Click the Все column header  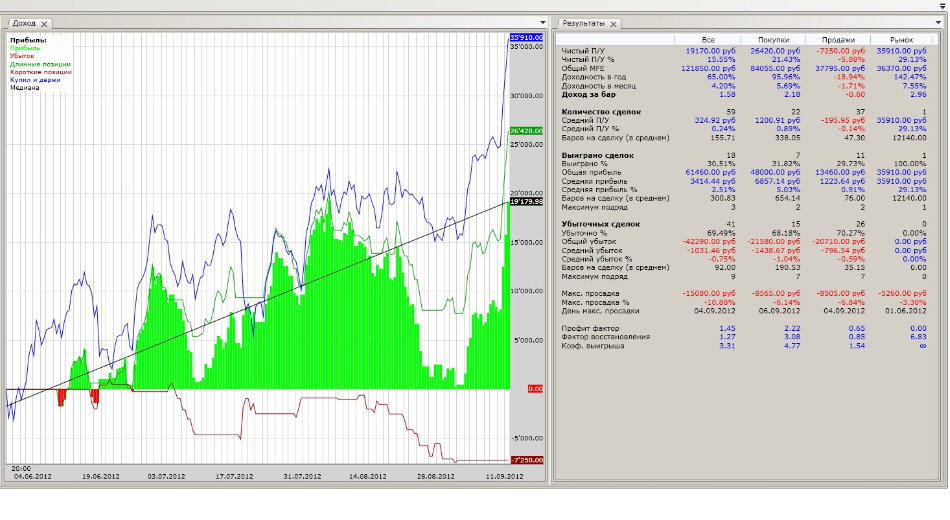coord(708,39)
